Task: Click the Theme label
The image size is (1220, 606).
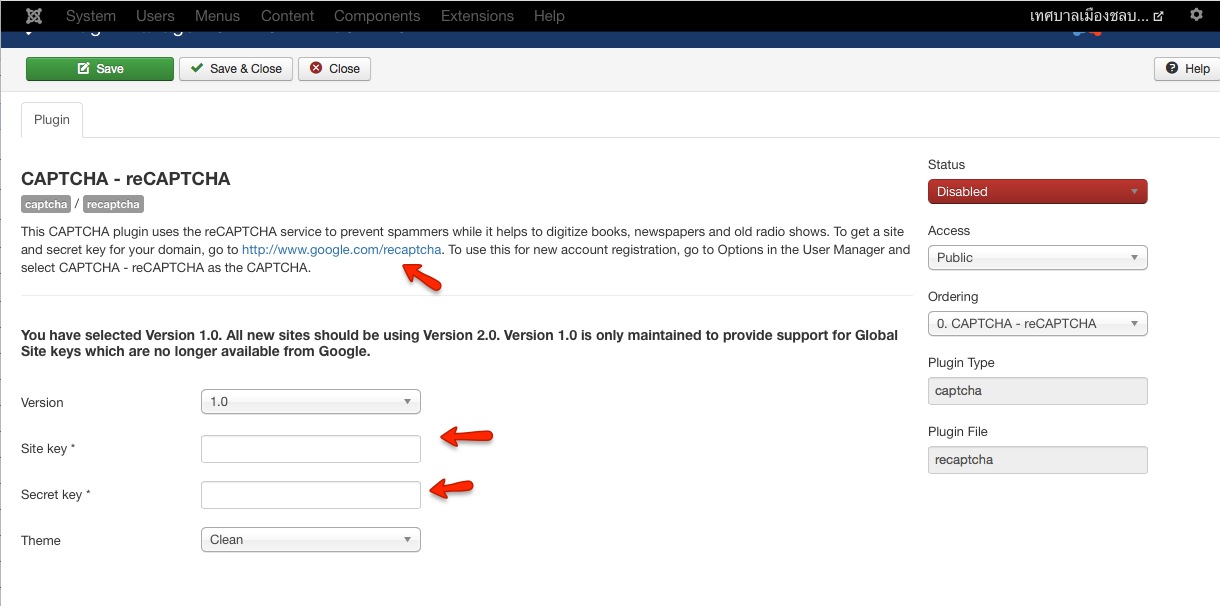Action: click(41, 541)
